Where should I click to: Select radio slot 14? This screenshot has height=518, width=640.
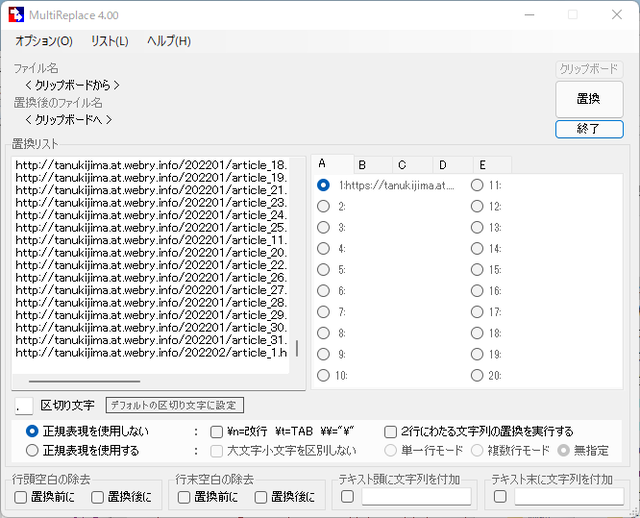(x=477, y=249)
